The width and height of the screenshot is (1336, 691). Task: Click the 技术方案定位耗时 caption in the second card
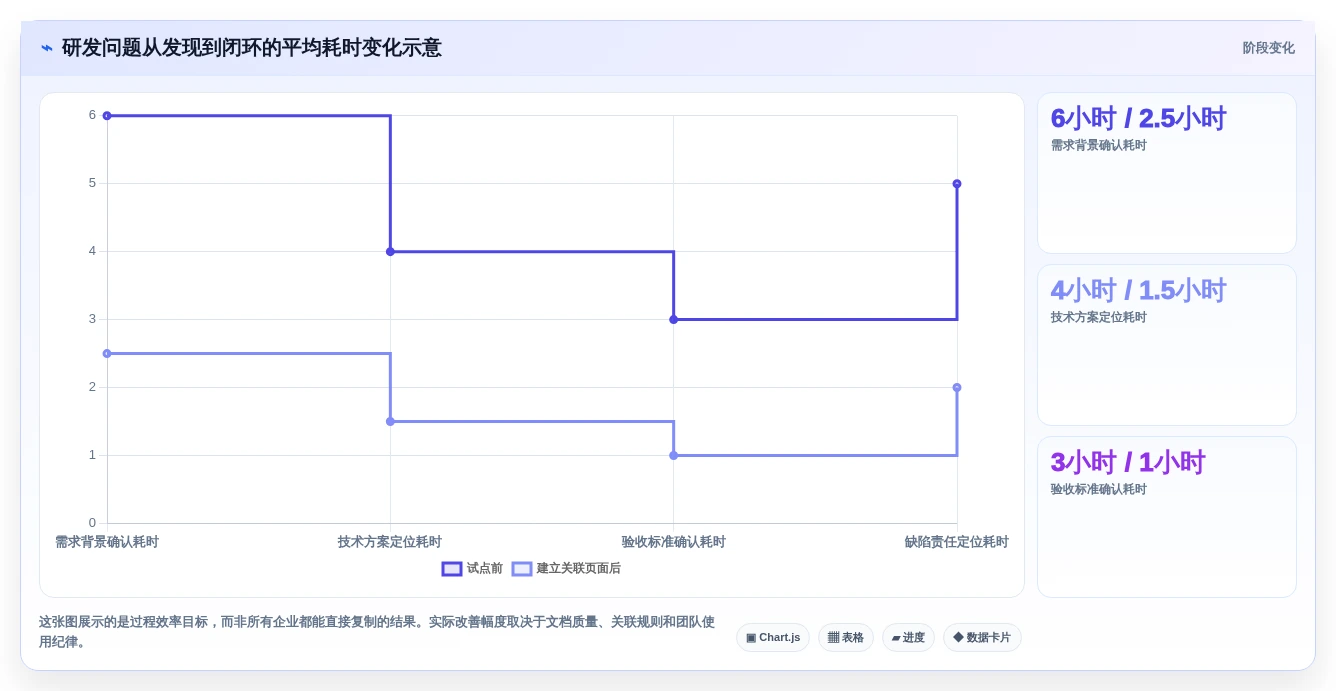(1099, 318)
